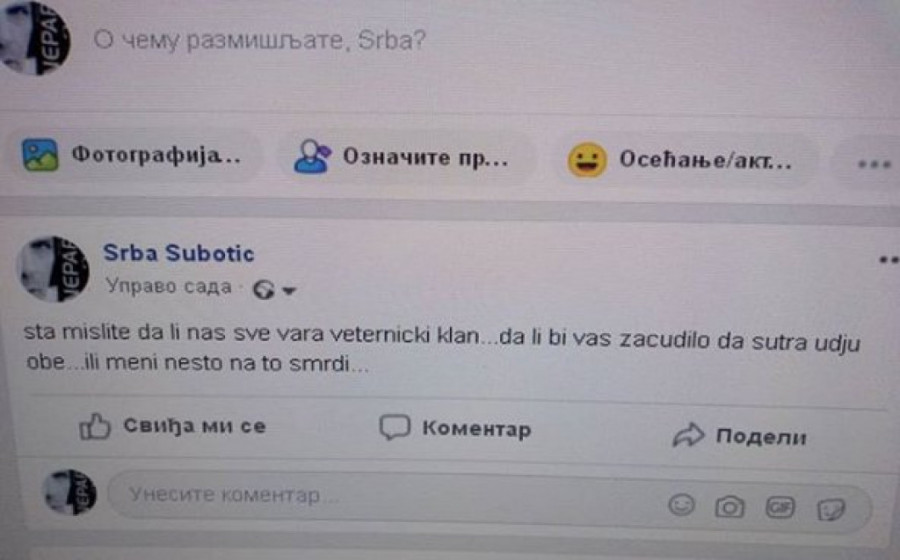Click the share arrow icon
Image resolution: width=900 pixels, height=560 pixels.
[688, 435]
